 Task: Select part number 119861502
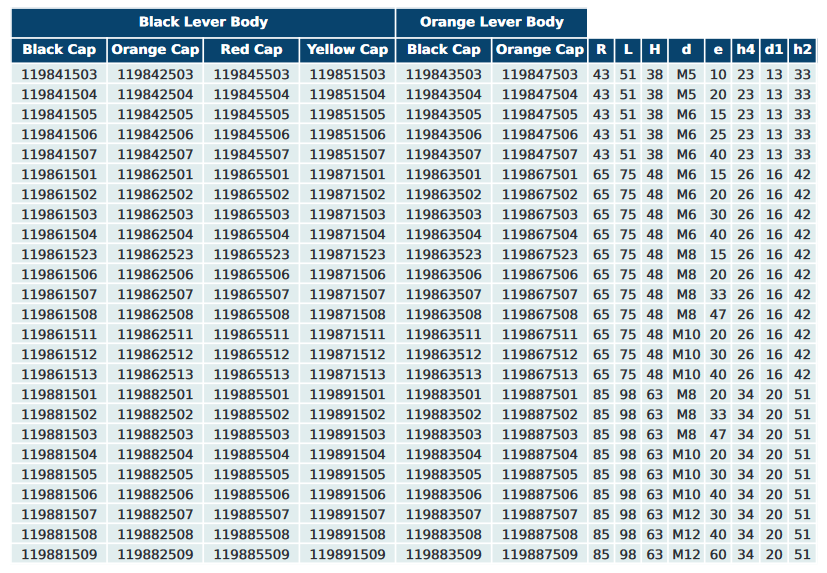click(x=59, y=195)
